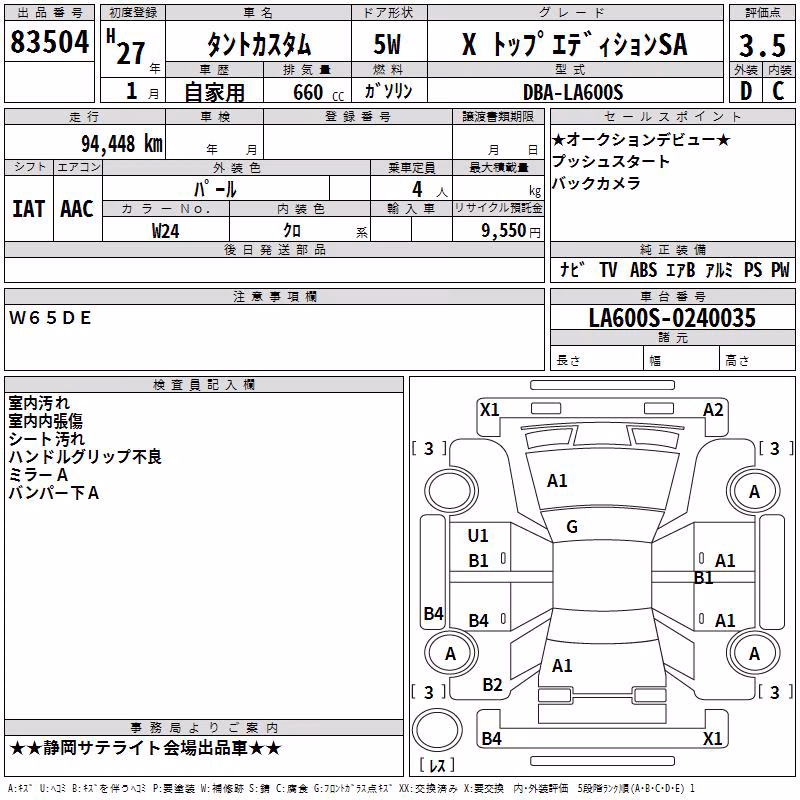Screen dimensions: 800x800
Task: Select sales point バックカメラ
Action: pyautogui.click(x=596, y=183)
